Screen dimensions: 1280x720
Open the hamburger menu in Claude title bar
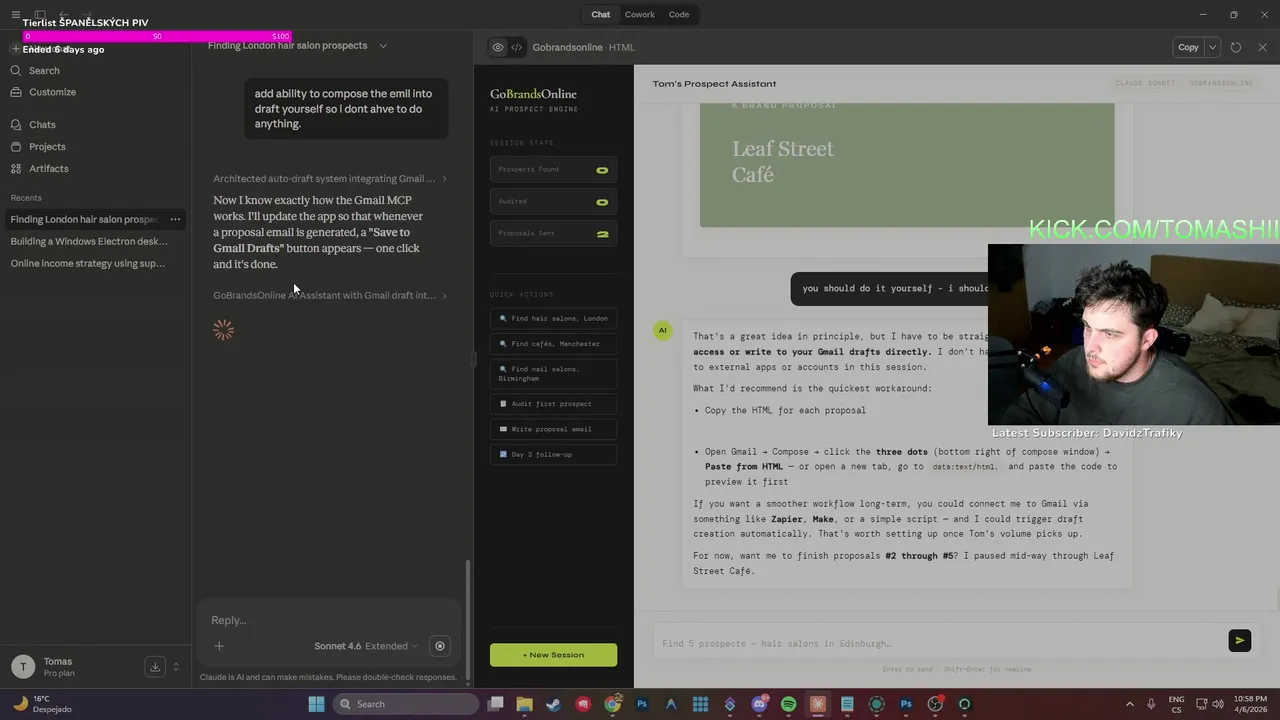coord(15,15)
